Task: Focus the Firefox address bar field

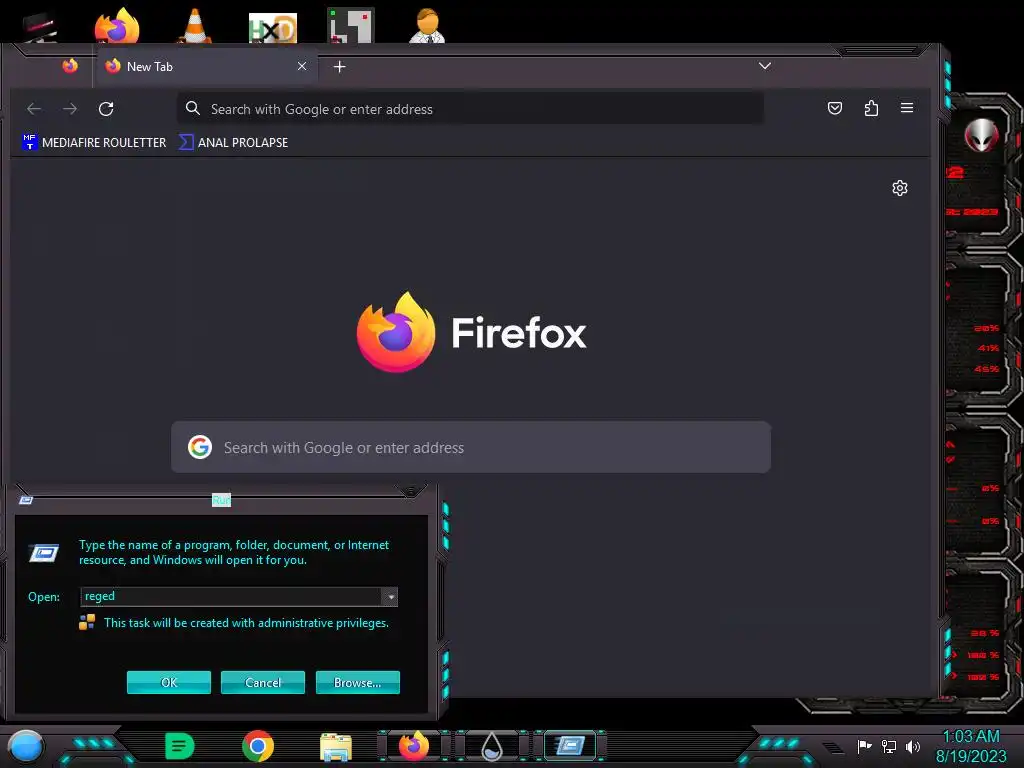Action: click(470, 109)
